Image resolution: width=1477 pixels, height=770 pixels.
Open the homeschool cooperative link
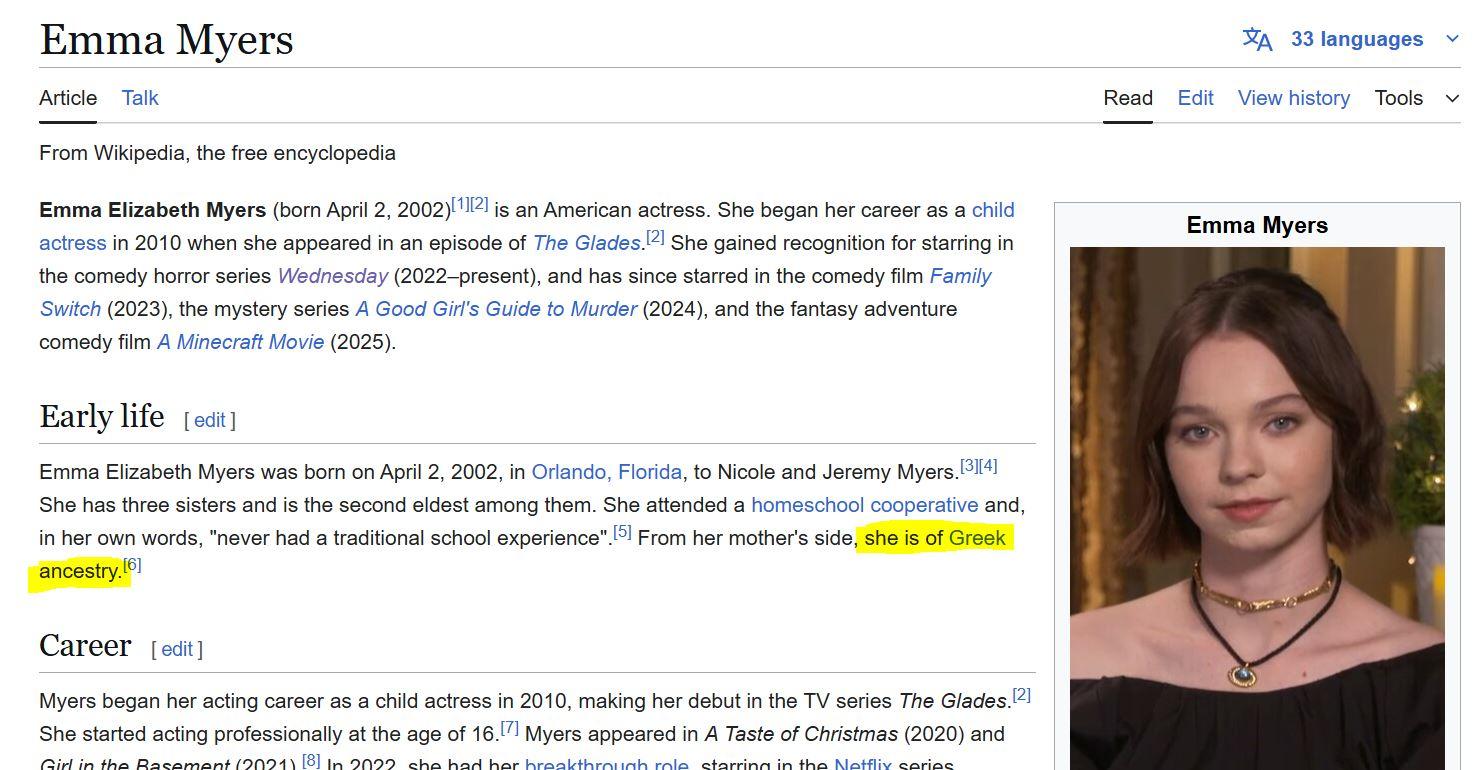click(865, 505)
